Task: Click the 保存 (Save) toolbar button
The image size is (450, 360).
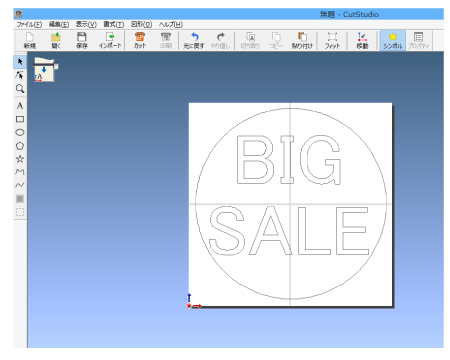Action: point(82,41)
